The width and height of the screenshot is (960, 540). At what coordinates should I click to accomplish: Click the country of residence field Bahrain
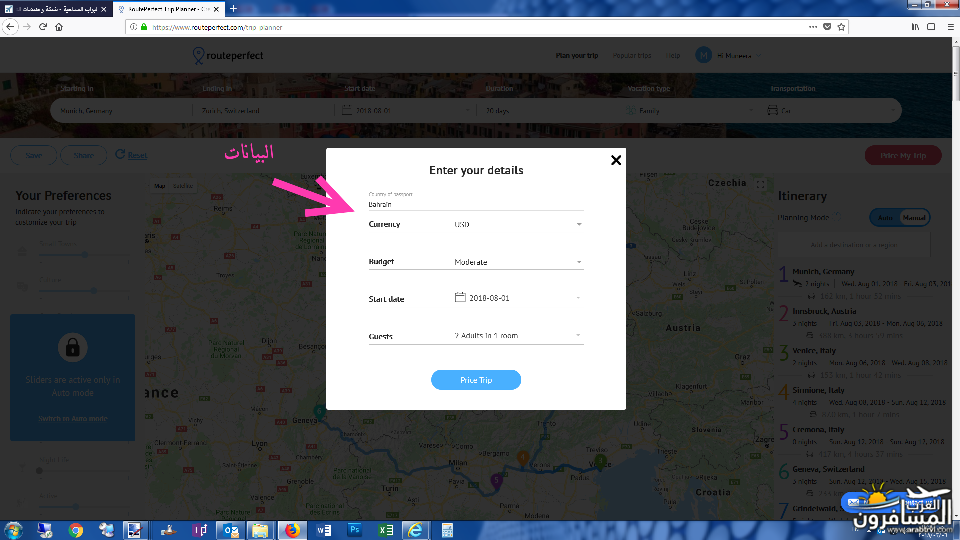click(476, 204)
